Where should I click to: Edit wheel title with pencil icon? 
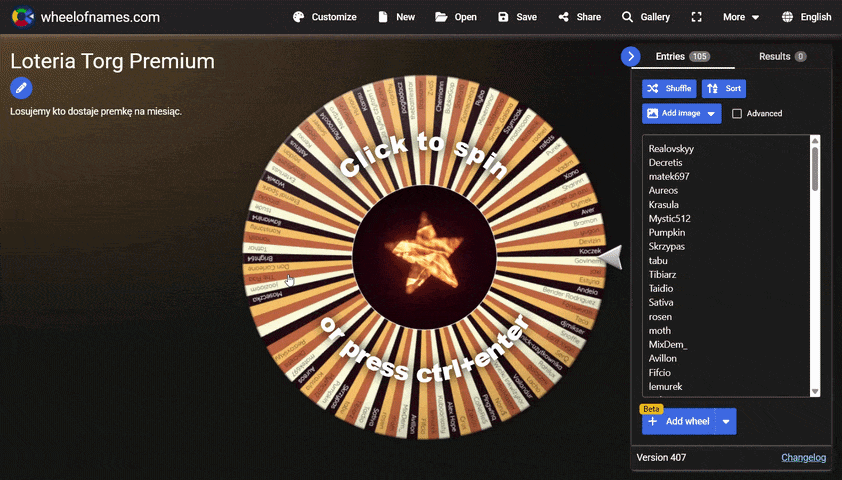(21, 88)
